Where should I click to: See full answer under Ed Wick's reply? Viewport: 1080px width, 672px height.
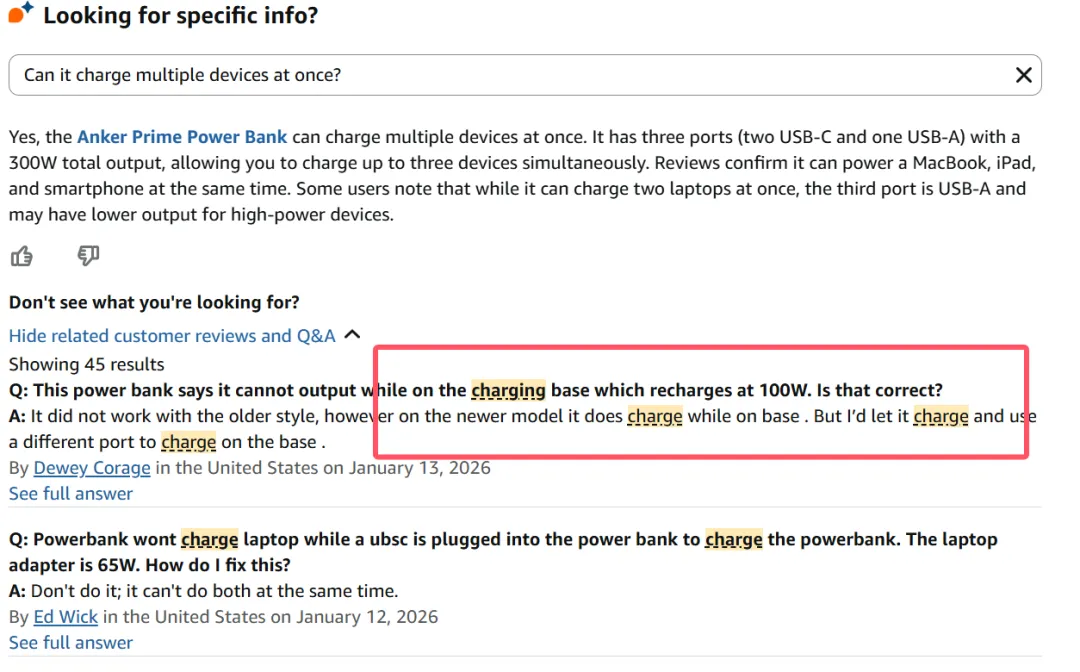click(x=71, y=642)
